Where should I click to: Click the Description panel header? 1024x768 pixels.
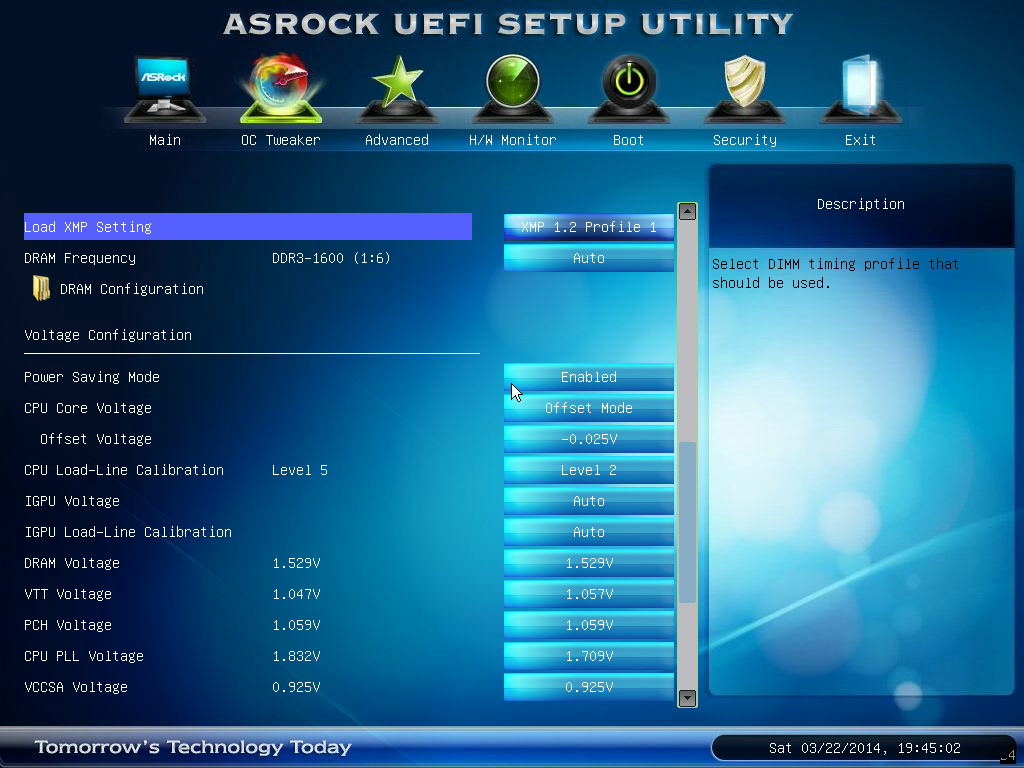pos(861,204)
